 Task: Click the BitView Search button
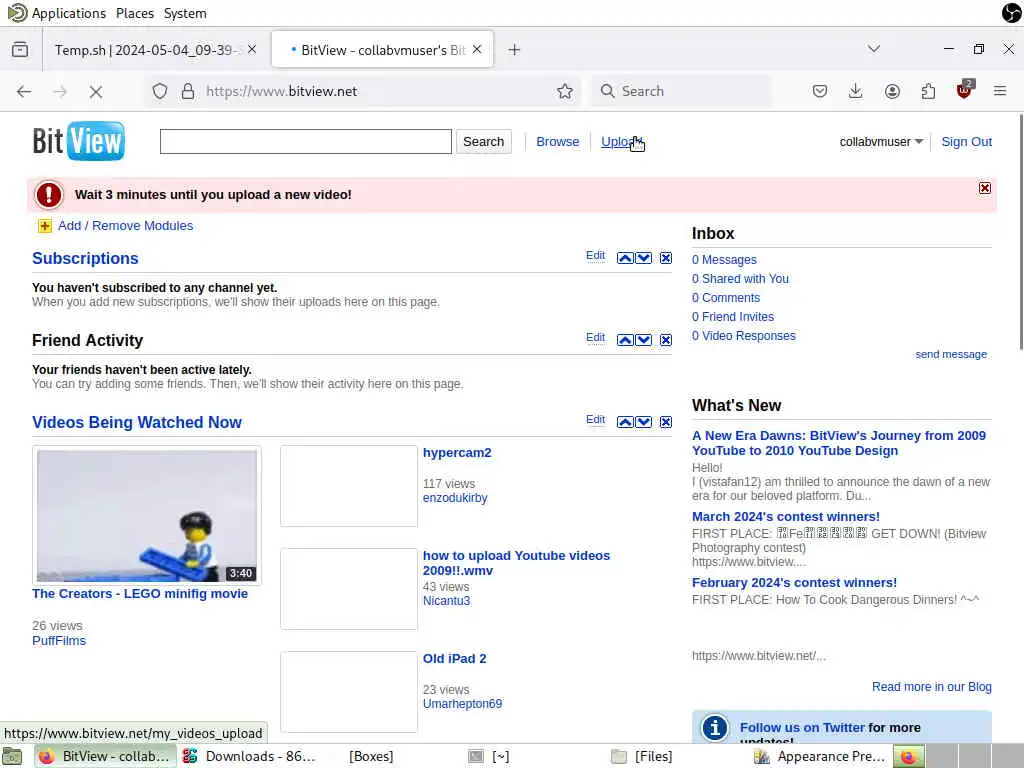coord(483,142)
